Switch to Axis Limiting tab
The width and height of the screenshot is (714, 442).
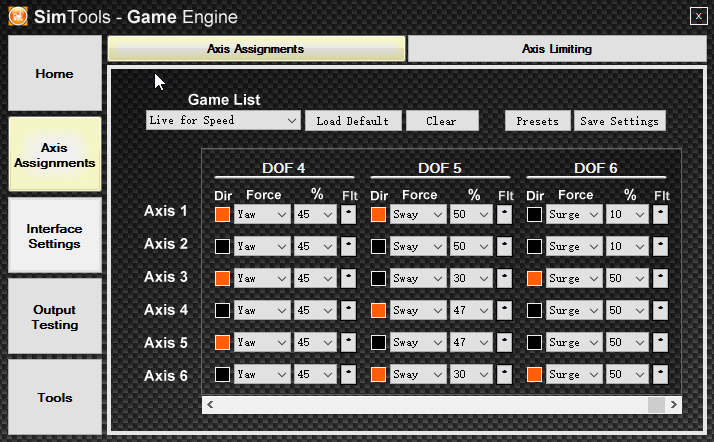[x=556, y=48]
